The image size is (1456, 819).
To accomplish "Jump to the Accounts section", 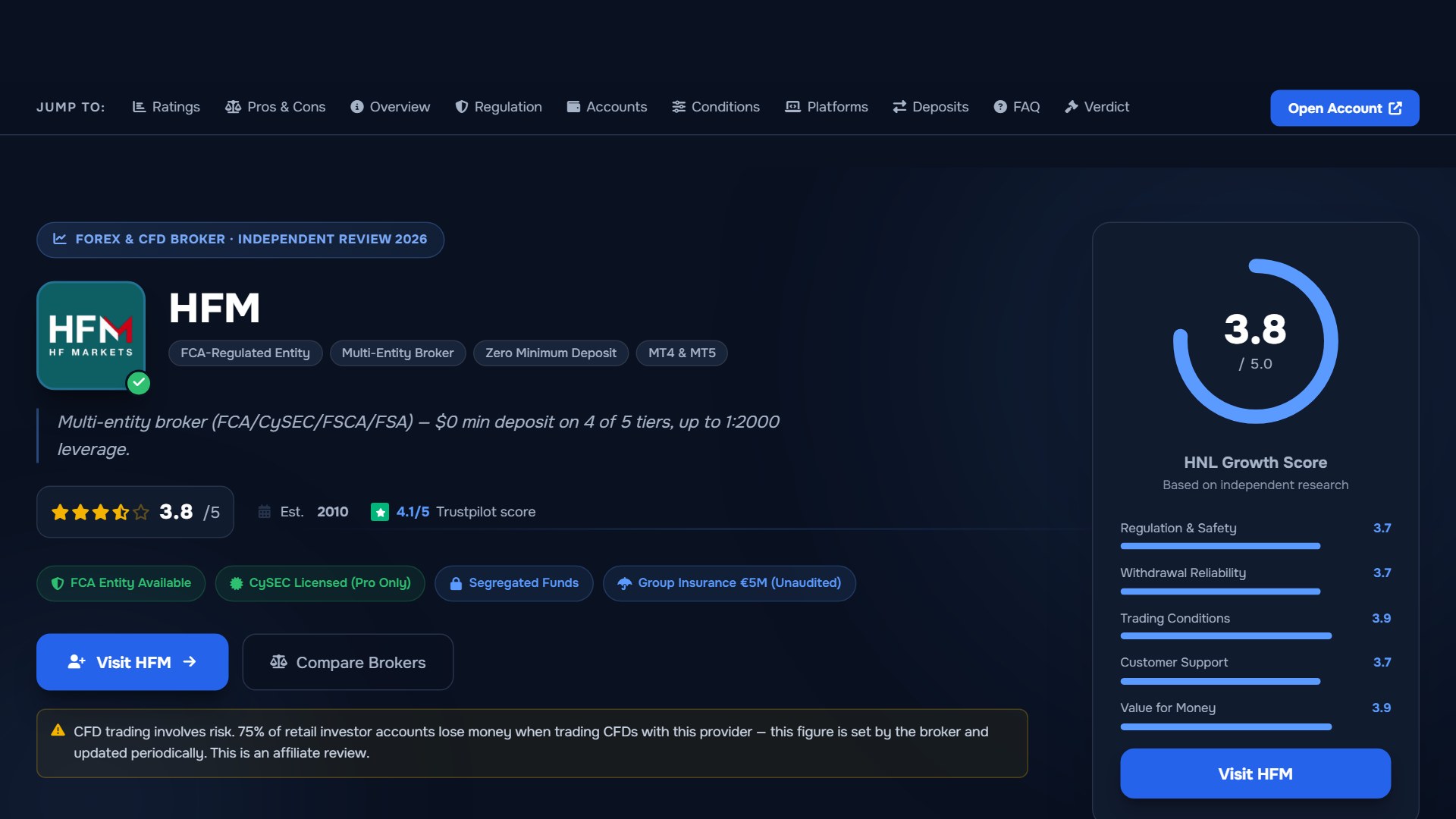I will tap(607, 107).
